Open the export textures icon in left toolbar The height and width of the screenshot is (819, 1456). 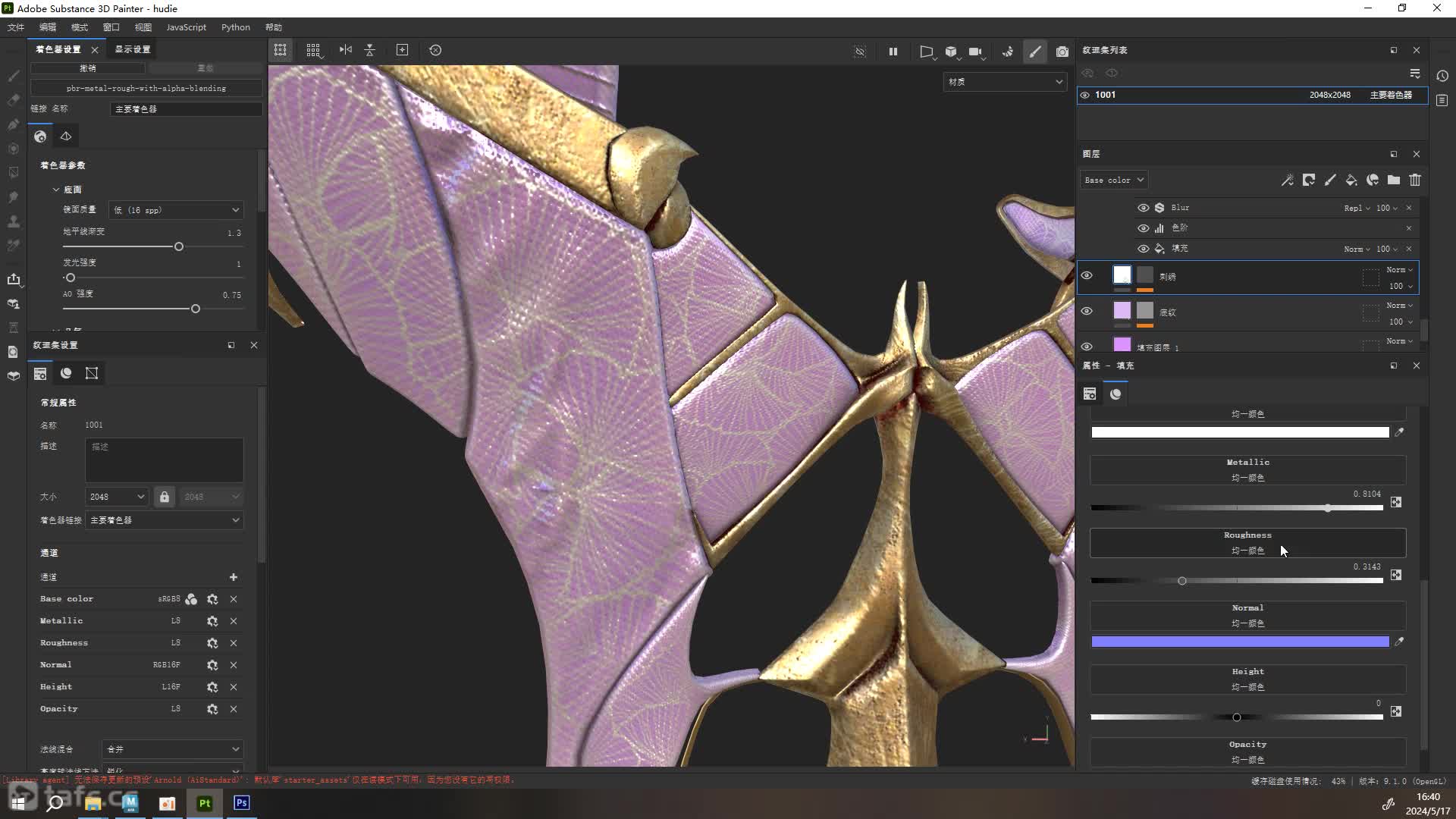tap(14, 279)
